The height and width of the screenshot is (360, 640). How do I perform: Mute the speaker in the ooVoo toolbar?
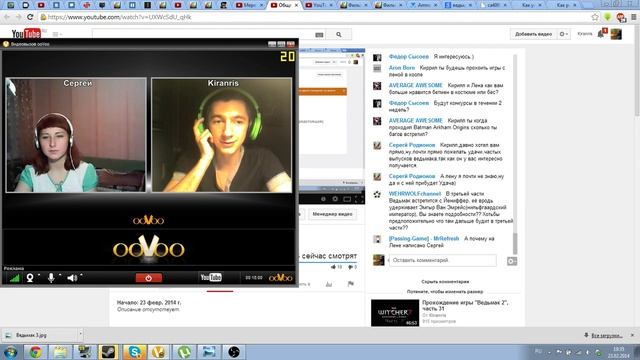72,278
